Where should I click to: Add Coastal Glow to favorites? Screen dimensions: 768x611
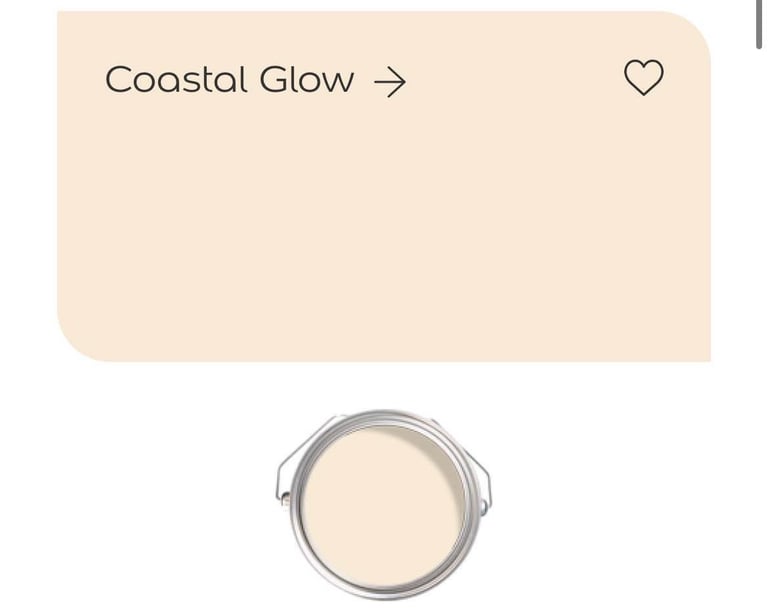[644, 77]
